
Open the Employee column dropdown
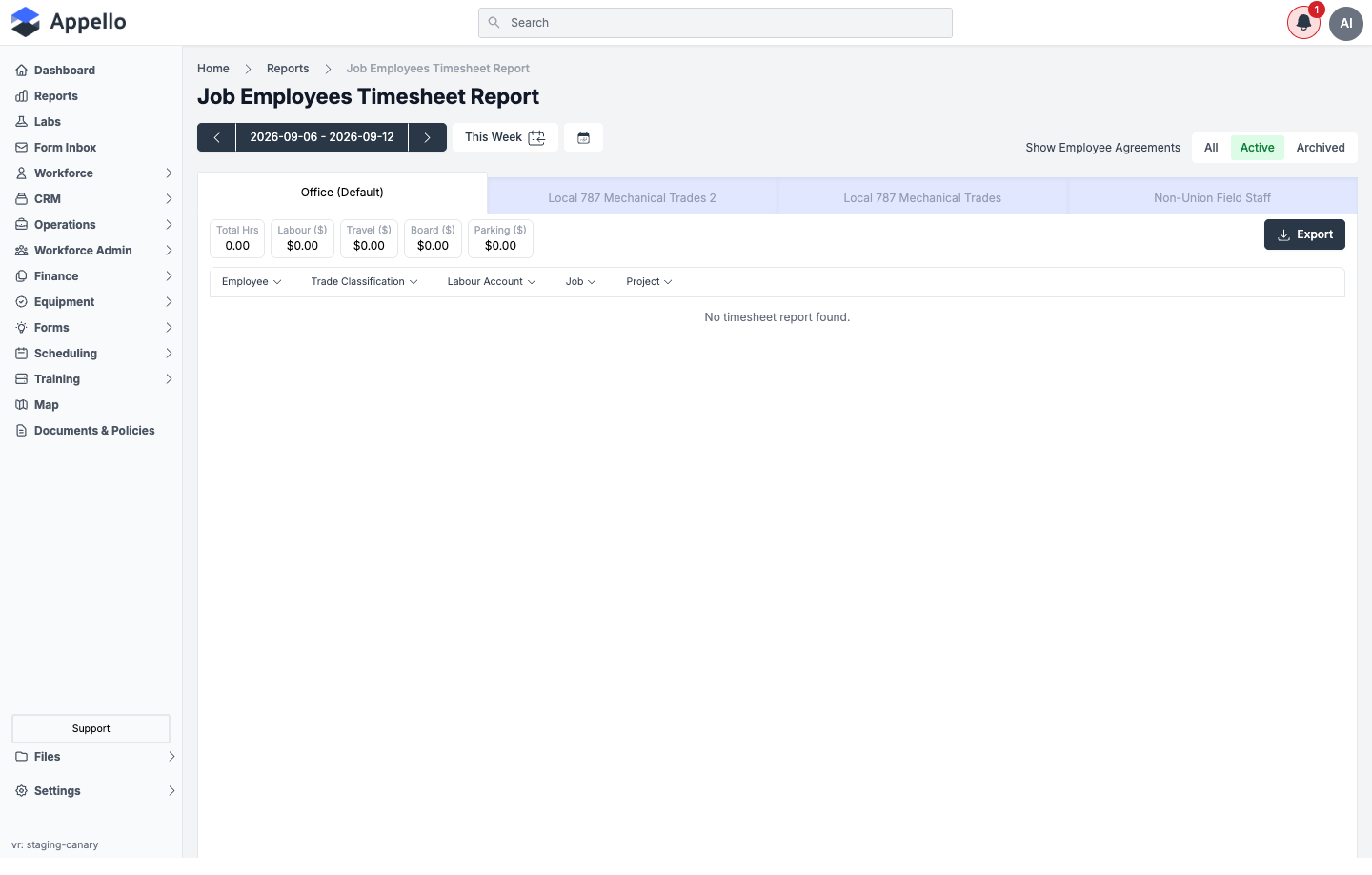[252, 282]
